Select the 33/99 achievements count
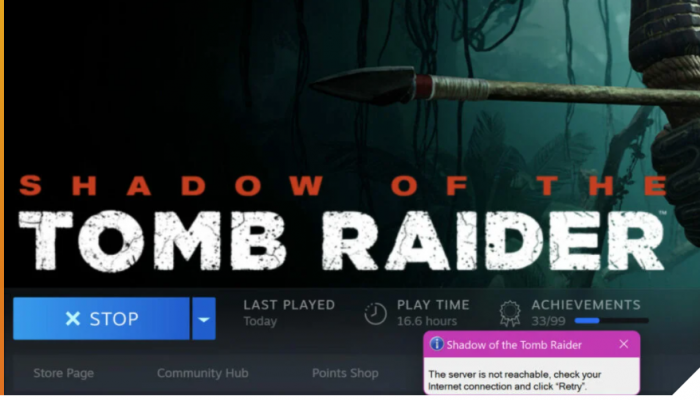 (x=548, y=321)
